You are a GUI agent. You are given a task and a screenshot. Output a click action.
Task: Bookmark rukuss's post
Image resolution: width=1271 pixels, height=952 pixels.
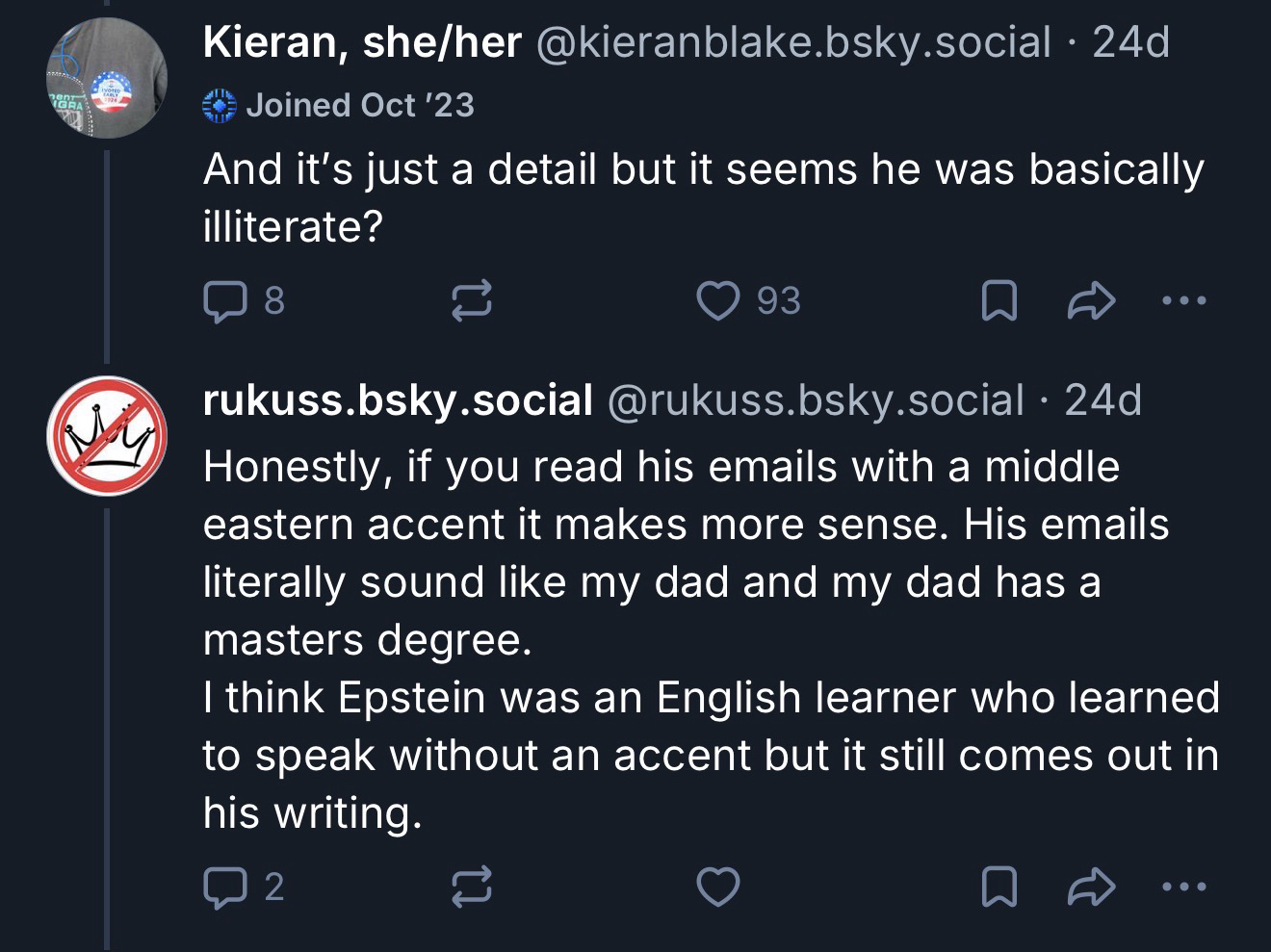(x=998, y=887)
